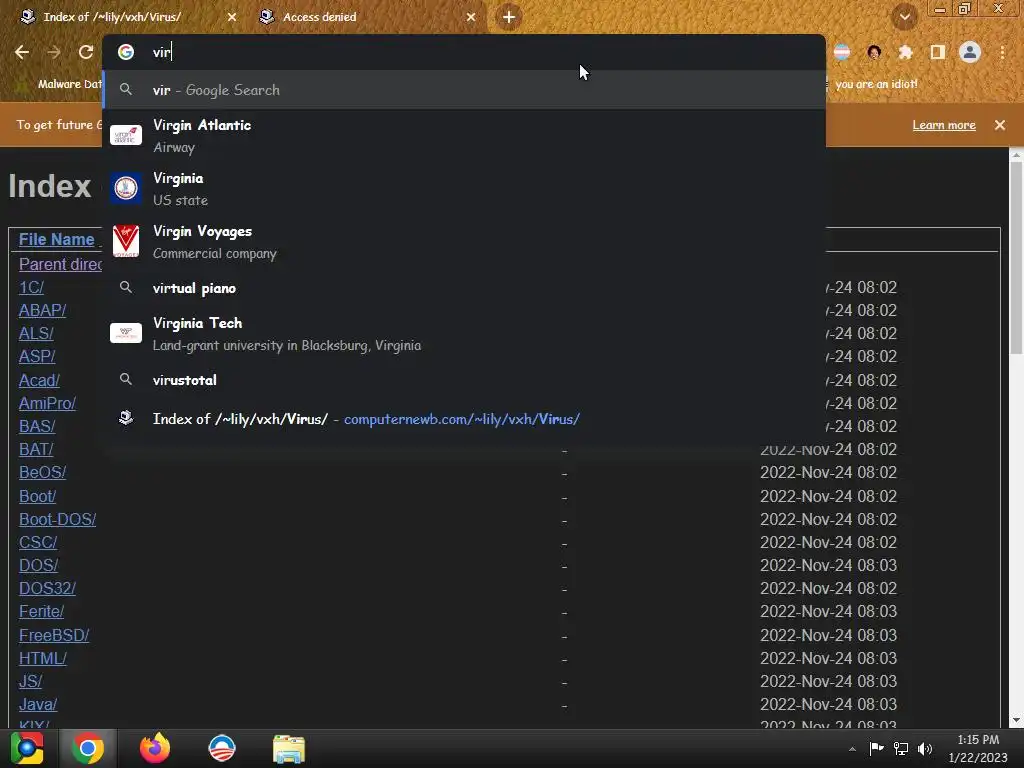Click the Google icon in address bar
Screen dimensions: 1024x768
pos(126,52)
